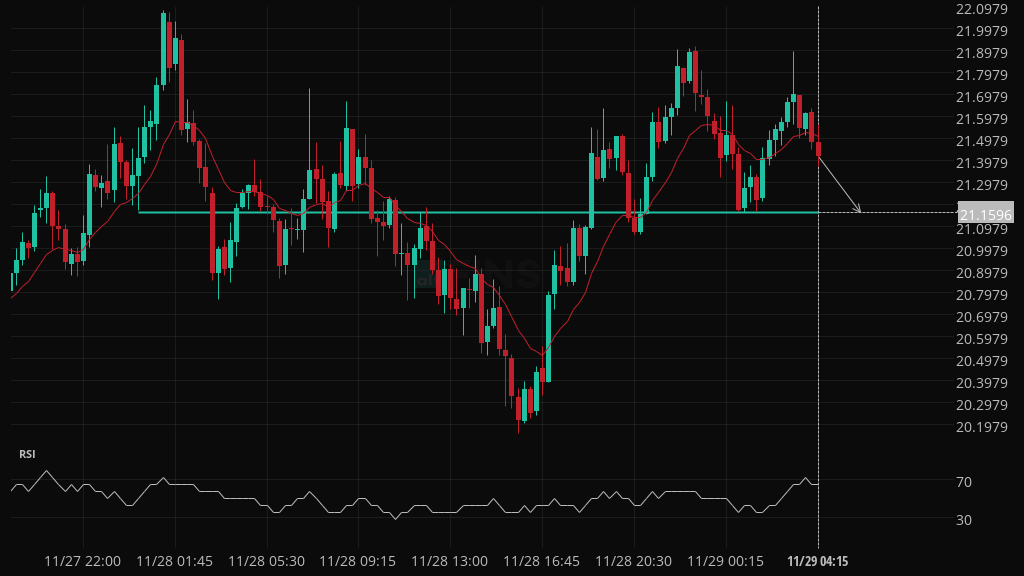
Task: Click the 11/27 22:00 time axis label
Action: [x=84, y=560]
